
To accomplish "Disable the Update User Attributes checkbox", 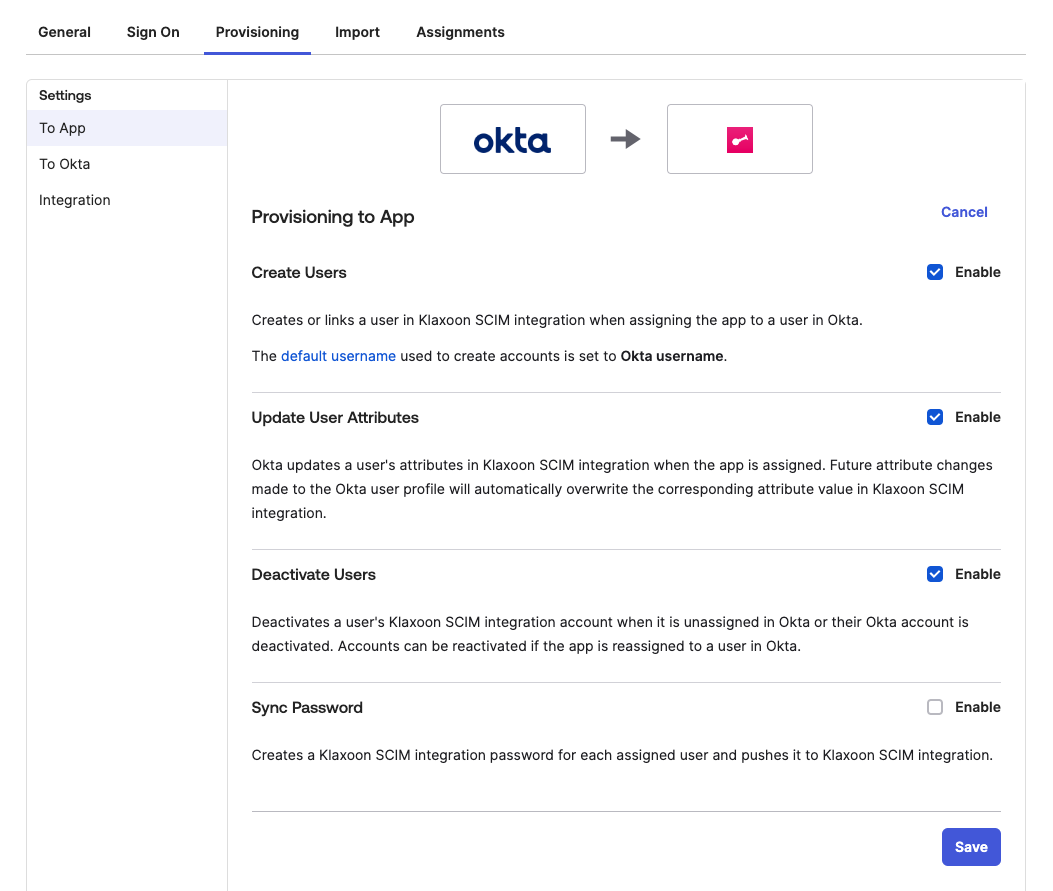I will point(935,417).
